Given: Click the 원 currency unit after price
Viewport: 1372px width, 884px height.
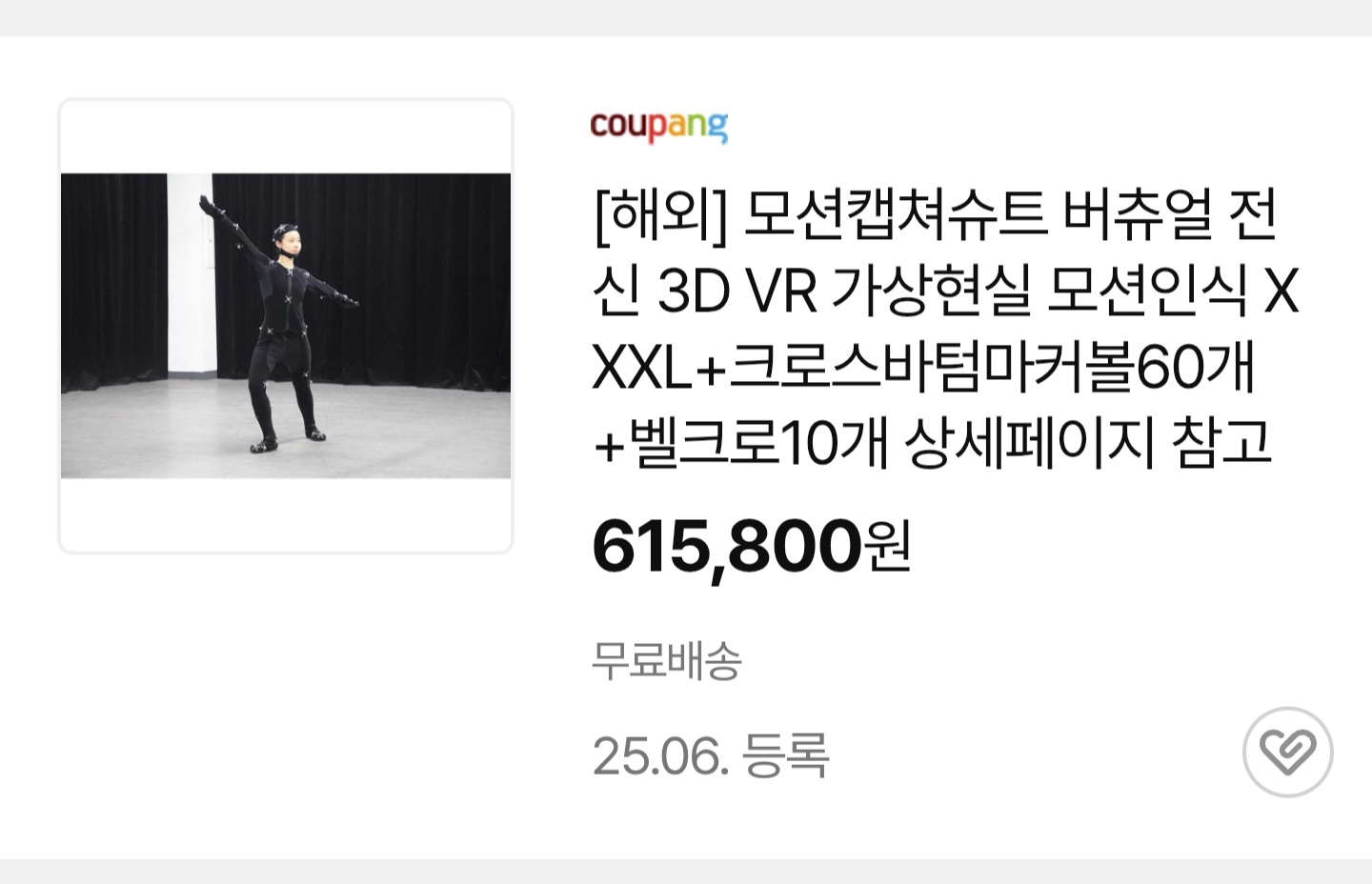Looking at the screenshot, I should [887, 547].
